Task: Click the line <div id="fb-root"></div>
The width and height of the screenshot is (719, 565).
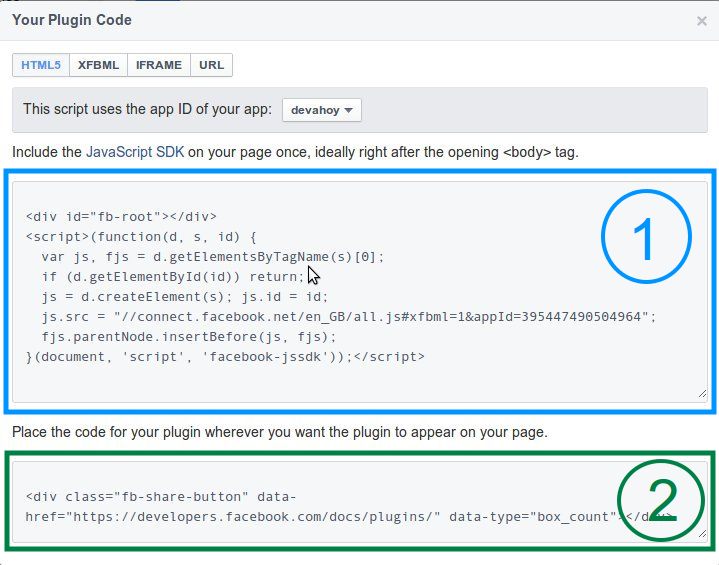Action: pos(121,216)
